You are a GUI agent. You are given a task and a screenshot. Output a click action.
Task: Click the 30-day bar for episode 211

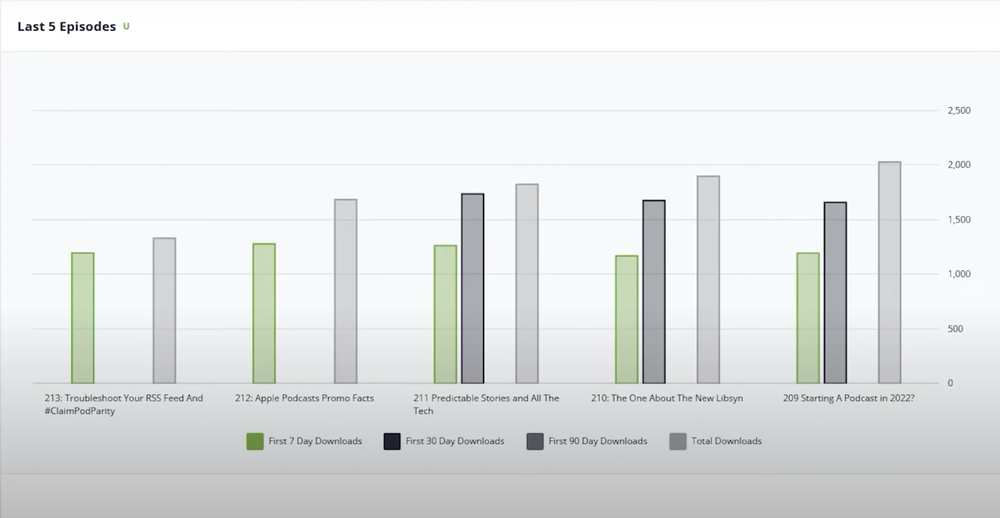pyautogui.click(x=472, y=289)
